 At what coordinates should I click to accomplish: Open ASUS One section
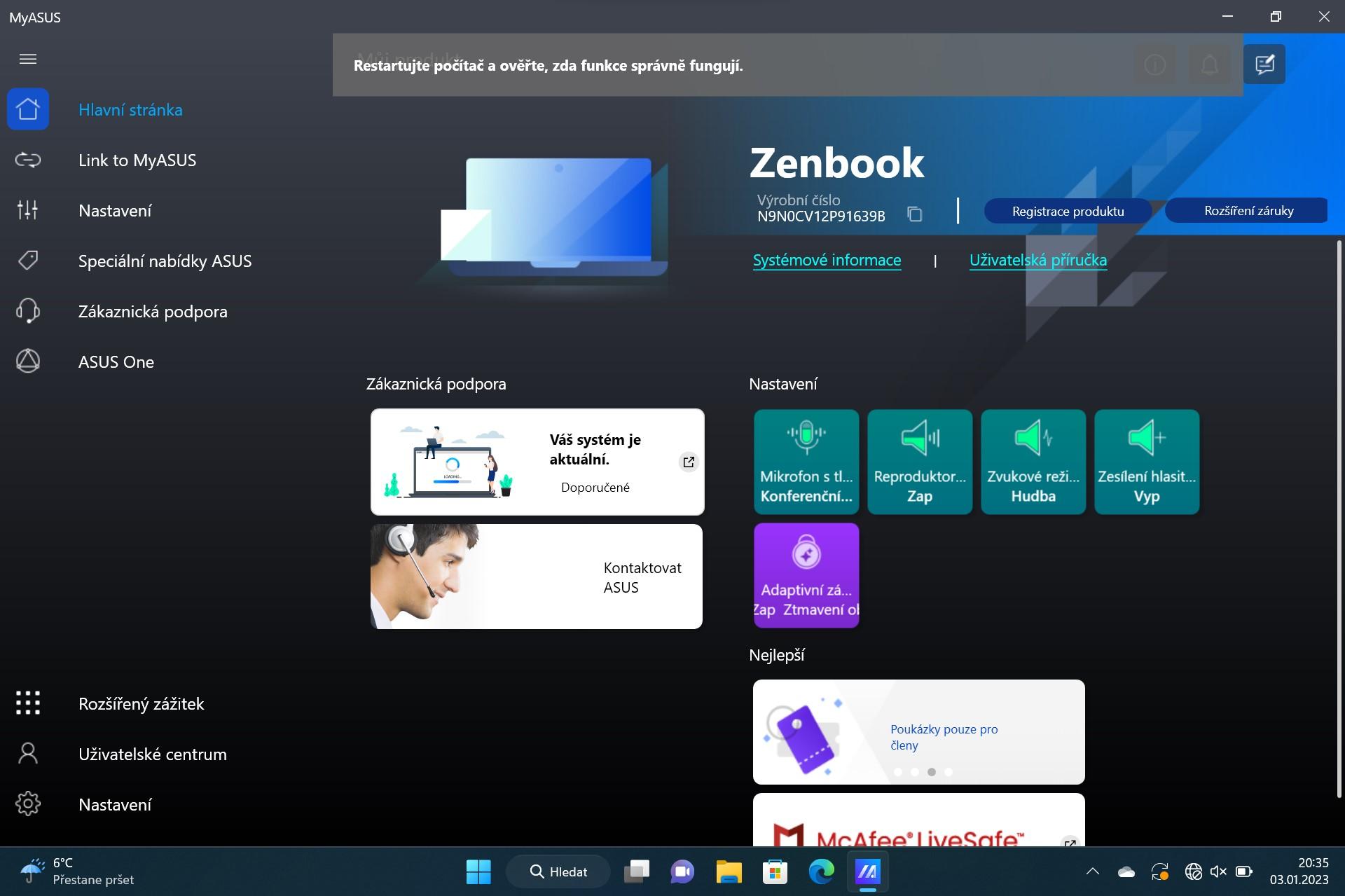[x=116, y=362]
